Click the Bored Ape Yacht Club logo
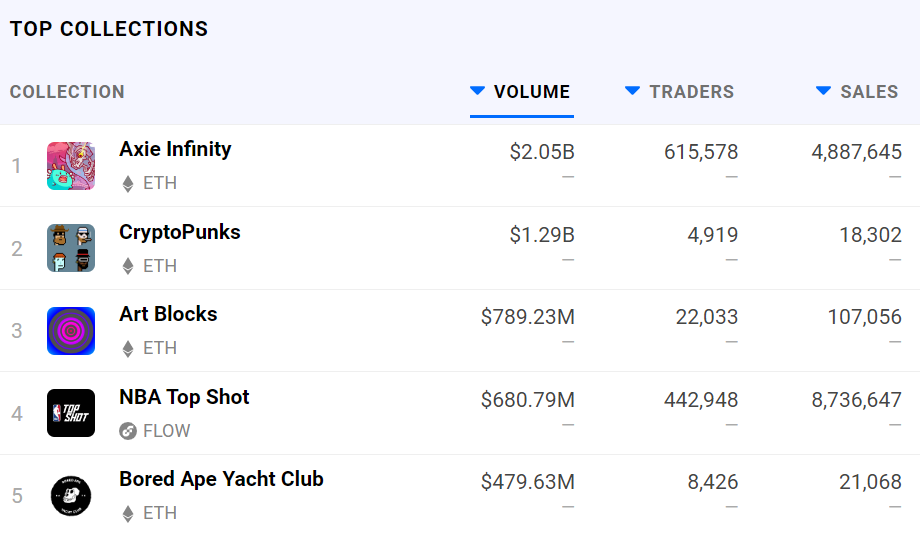 pyautogui.click(x=71, y=495)
